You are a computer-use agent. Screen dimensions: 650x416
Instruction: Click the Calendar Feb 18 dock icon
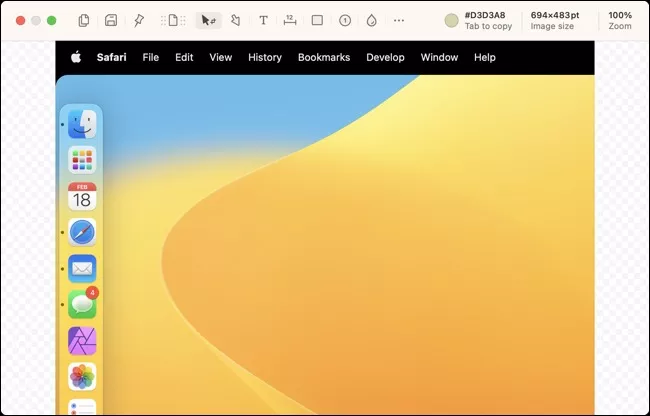click(82, 196)
